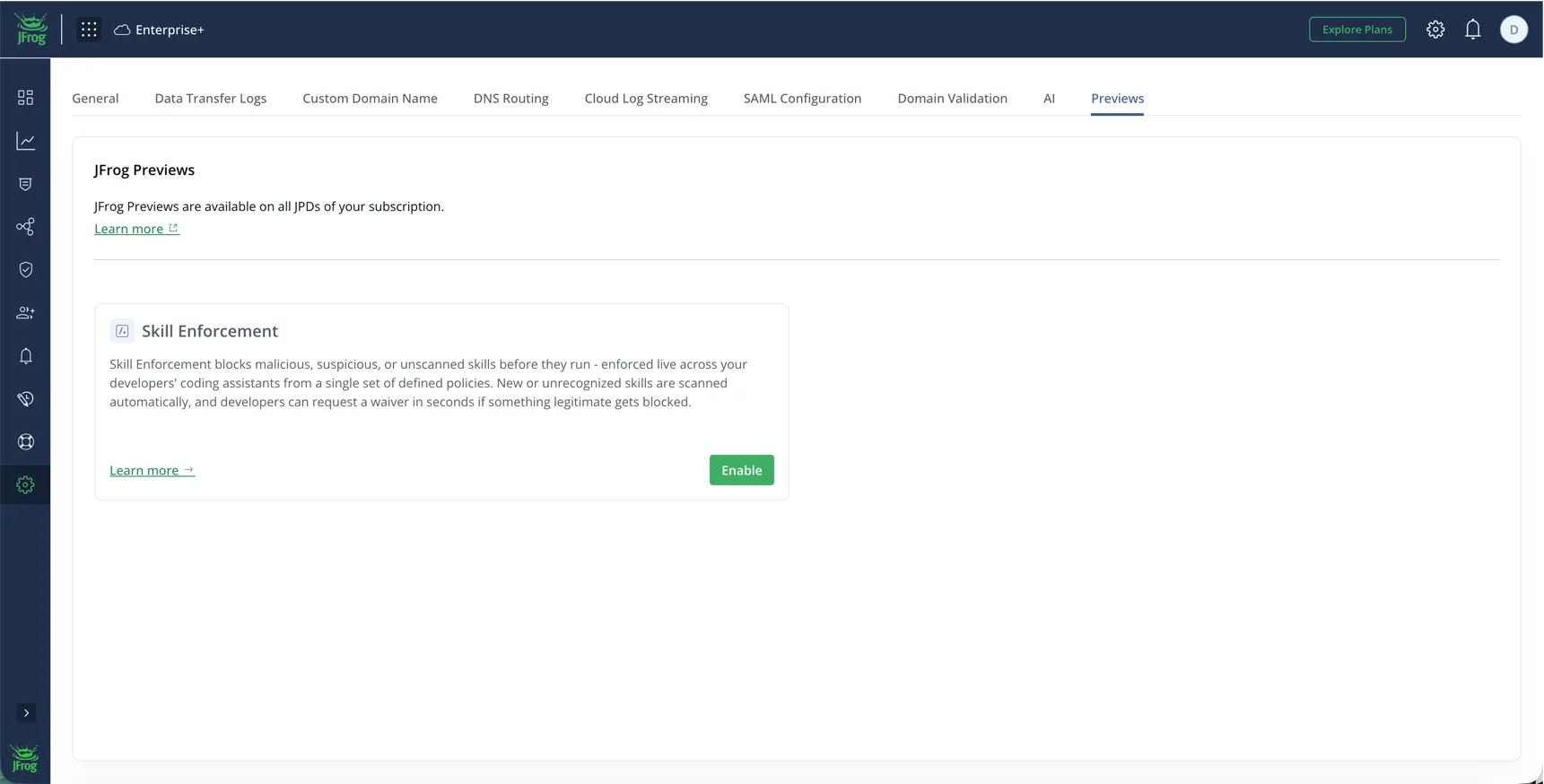Select the highlighted gear icon in the sidebar
Screen dimensions: 1544x784
coord(25,485)
